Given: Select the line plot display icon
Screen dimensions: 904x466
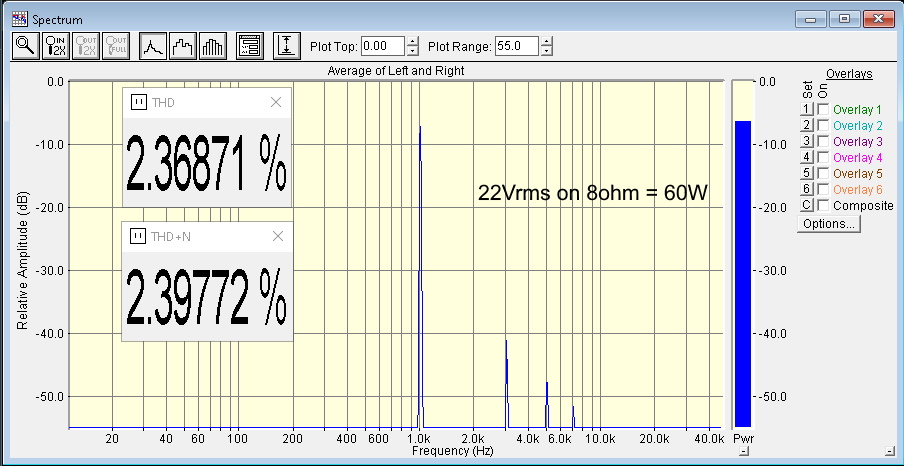Looking at the screenshot, I should point(152,46).
